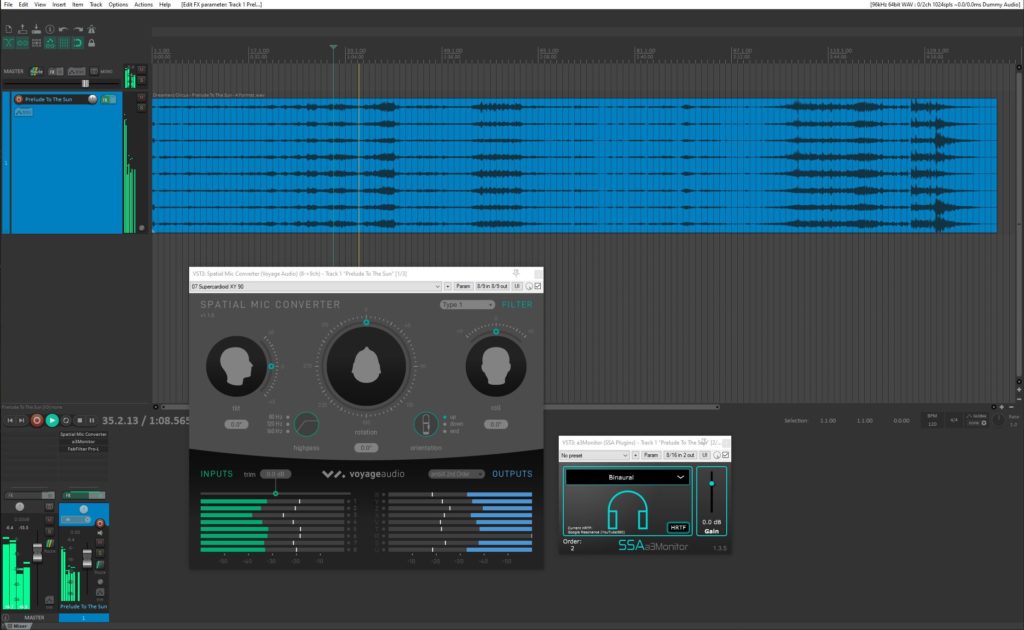Click monitoring speaker icon in mixer strip
Image resolution: width=1024 pixels, height=630 pixels.
100,533
